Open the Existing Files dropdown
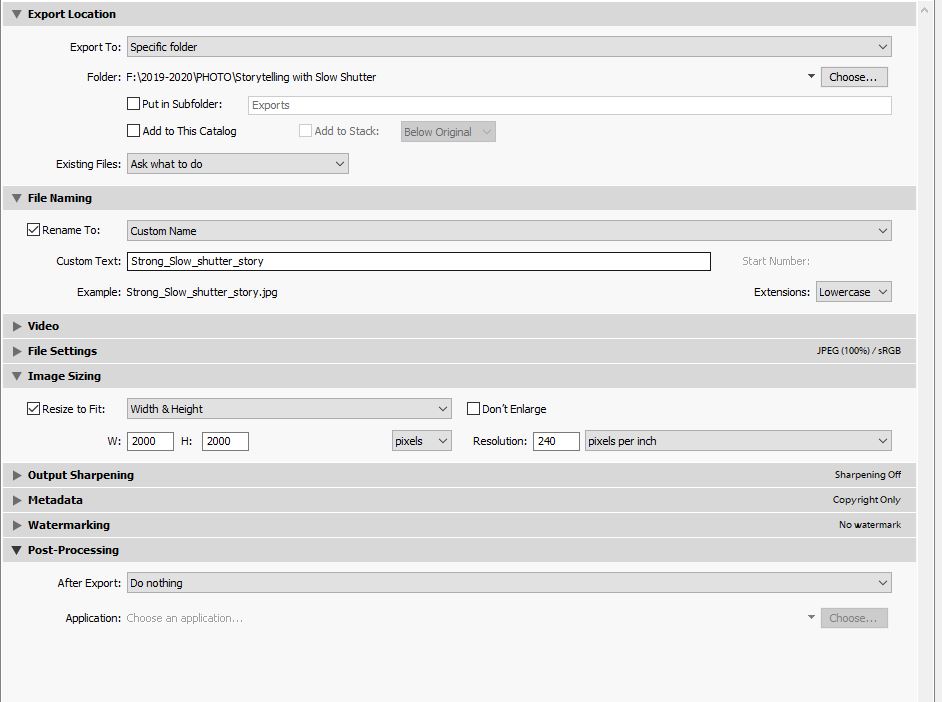The image size is (942, 702). click(237, 164)
